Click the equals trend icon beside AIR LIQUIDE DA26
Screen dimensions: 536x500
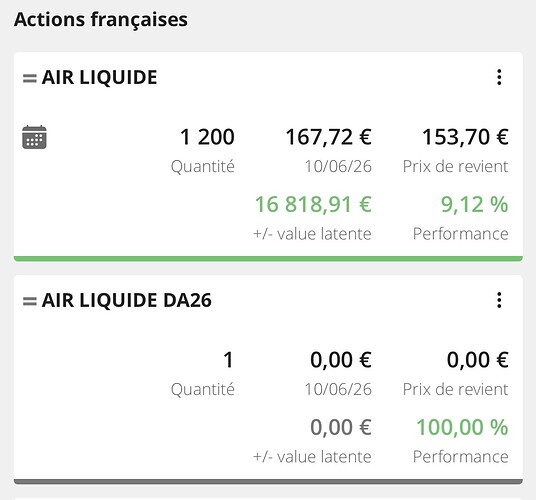click(30, 301)
